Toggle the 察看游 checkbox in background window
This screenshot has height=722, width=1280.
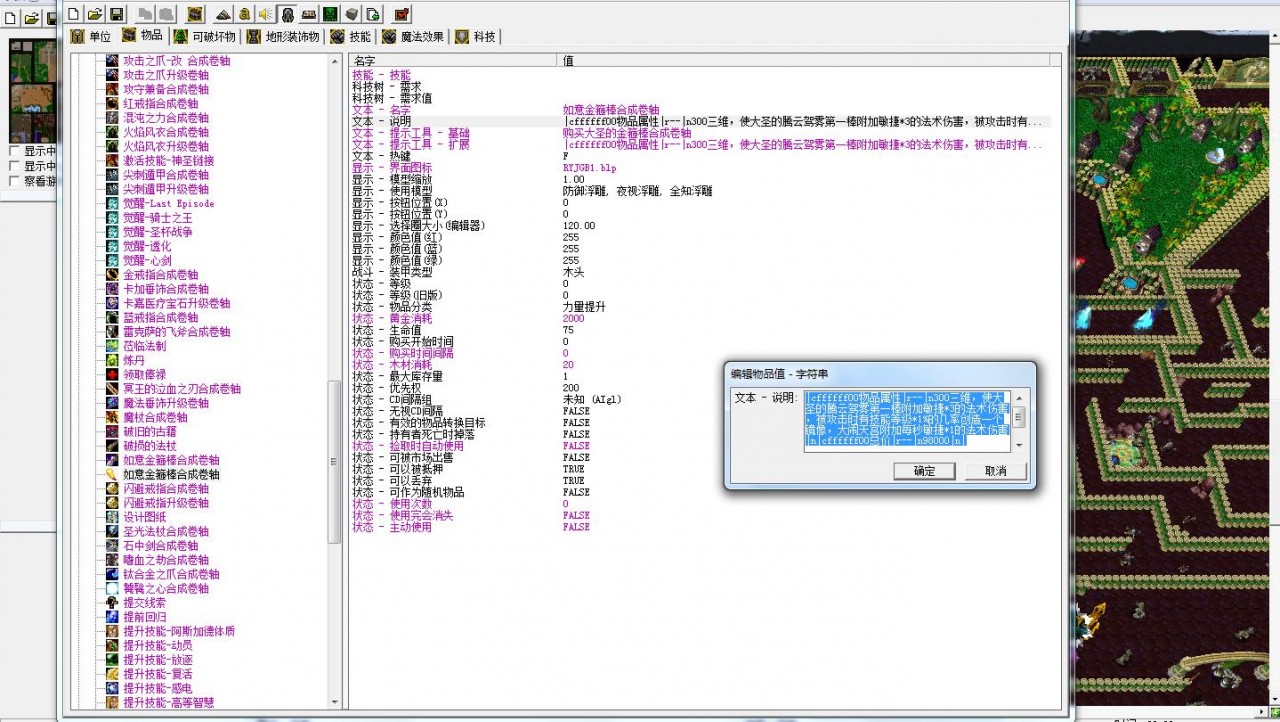[x=14, y=181]
